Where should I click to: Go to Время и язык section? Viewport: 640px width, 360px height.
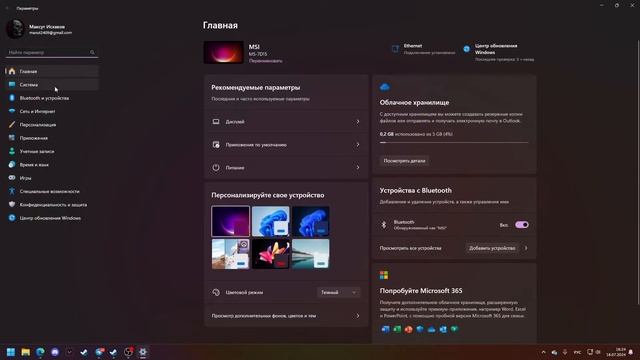coord(52,164)
